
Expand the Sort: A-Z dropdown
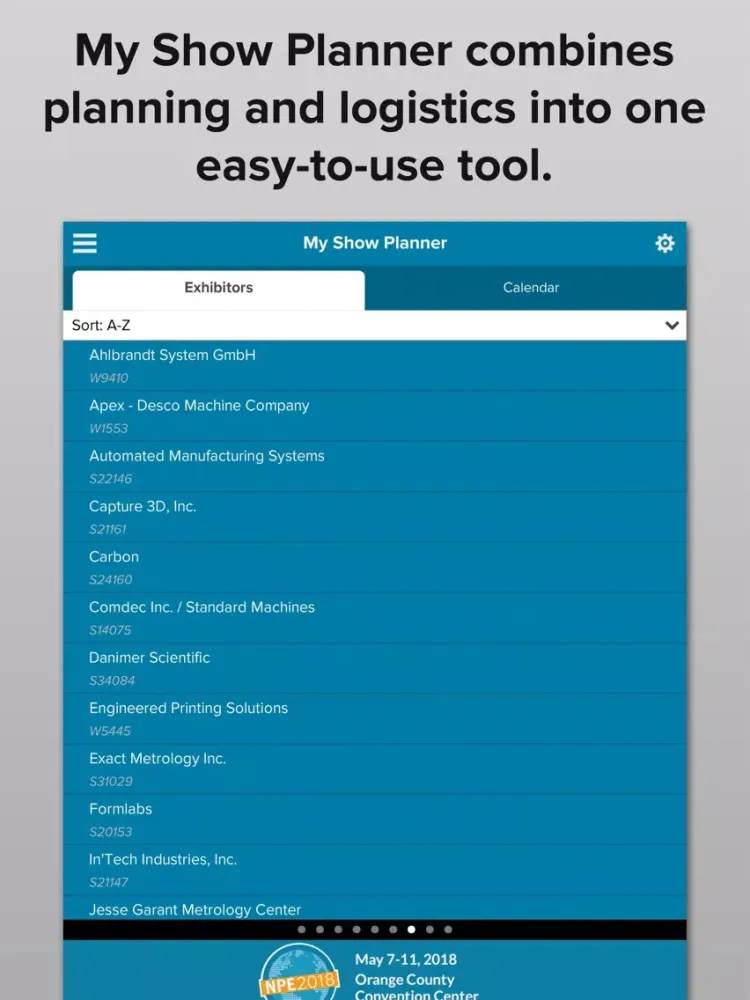(x=374, y=325)
